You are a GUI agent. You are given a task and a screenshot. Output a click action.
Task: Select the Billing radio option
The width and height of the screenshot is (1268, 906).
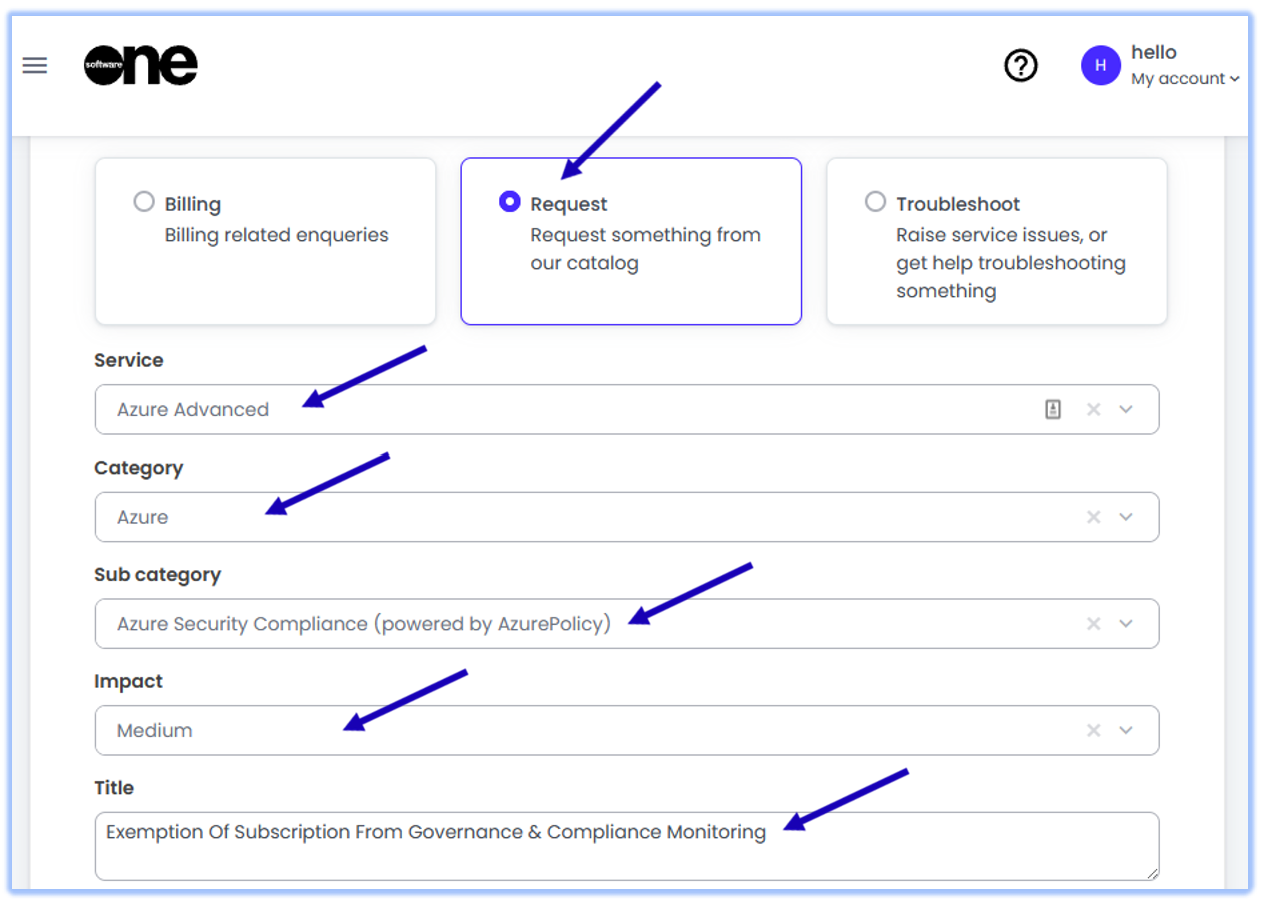tap(144, 202)
